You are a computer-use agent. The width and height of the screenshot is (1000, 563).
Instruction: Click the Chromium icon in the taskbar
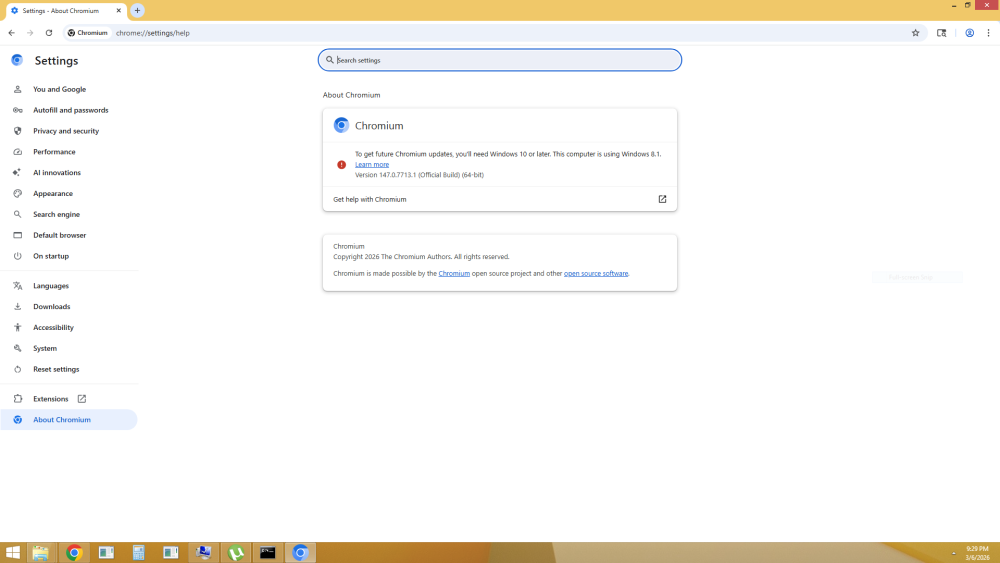click(300, 553)
